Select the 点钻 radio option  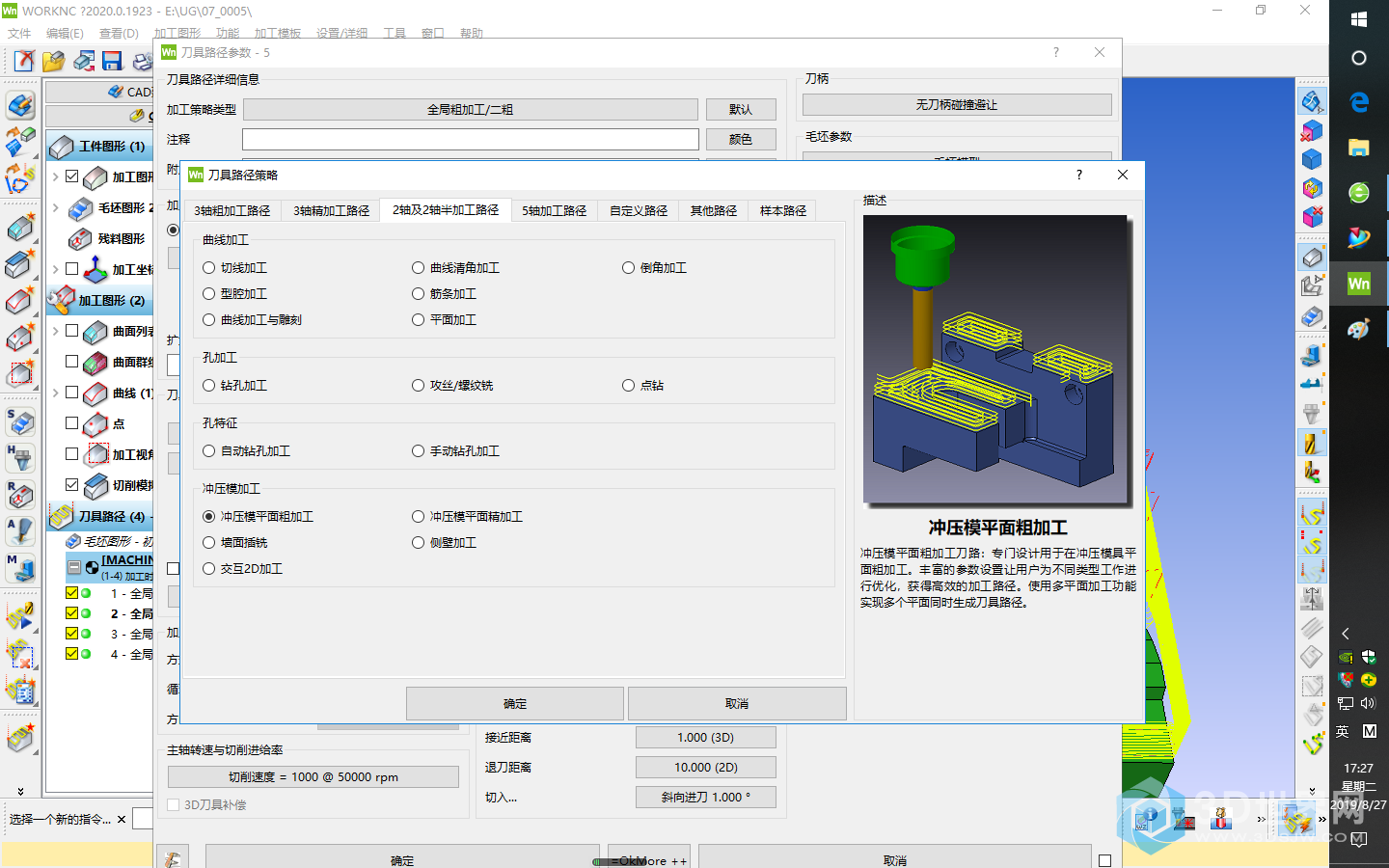[628, 385]
